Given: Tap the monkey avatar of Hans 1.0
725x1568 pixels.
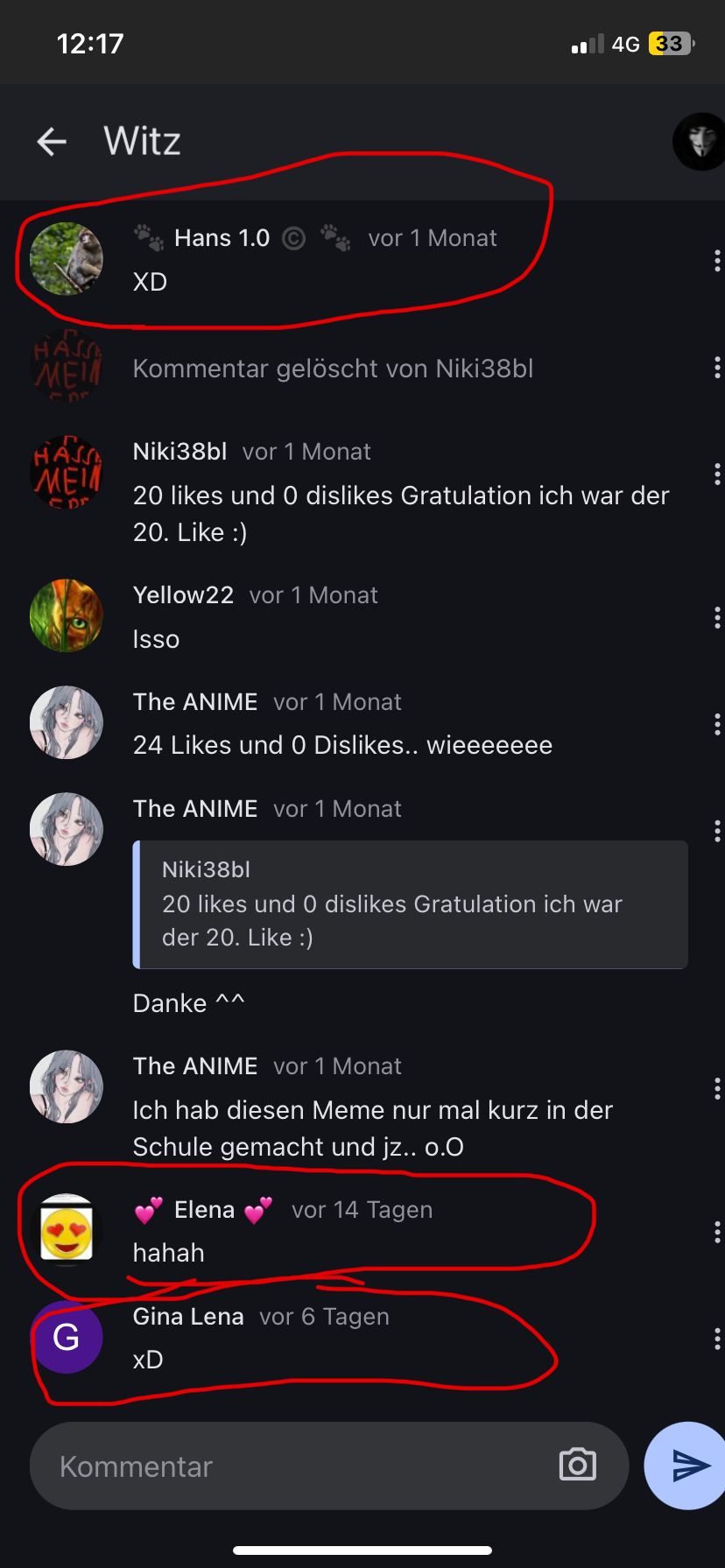Looking at the screenshot, I should click(x=67, y=259).
